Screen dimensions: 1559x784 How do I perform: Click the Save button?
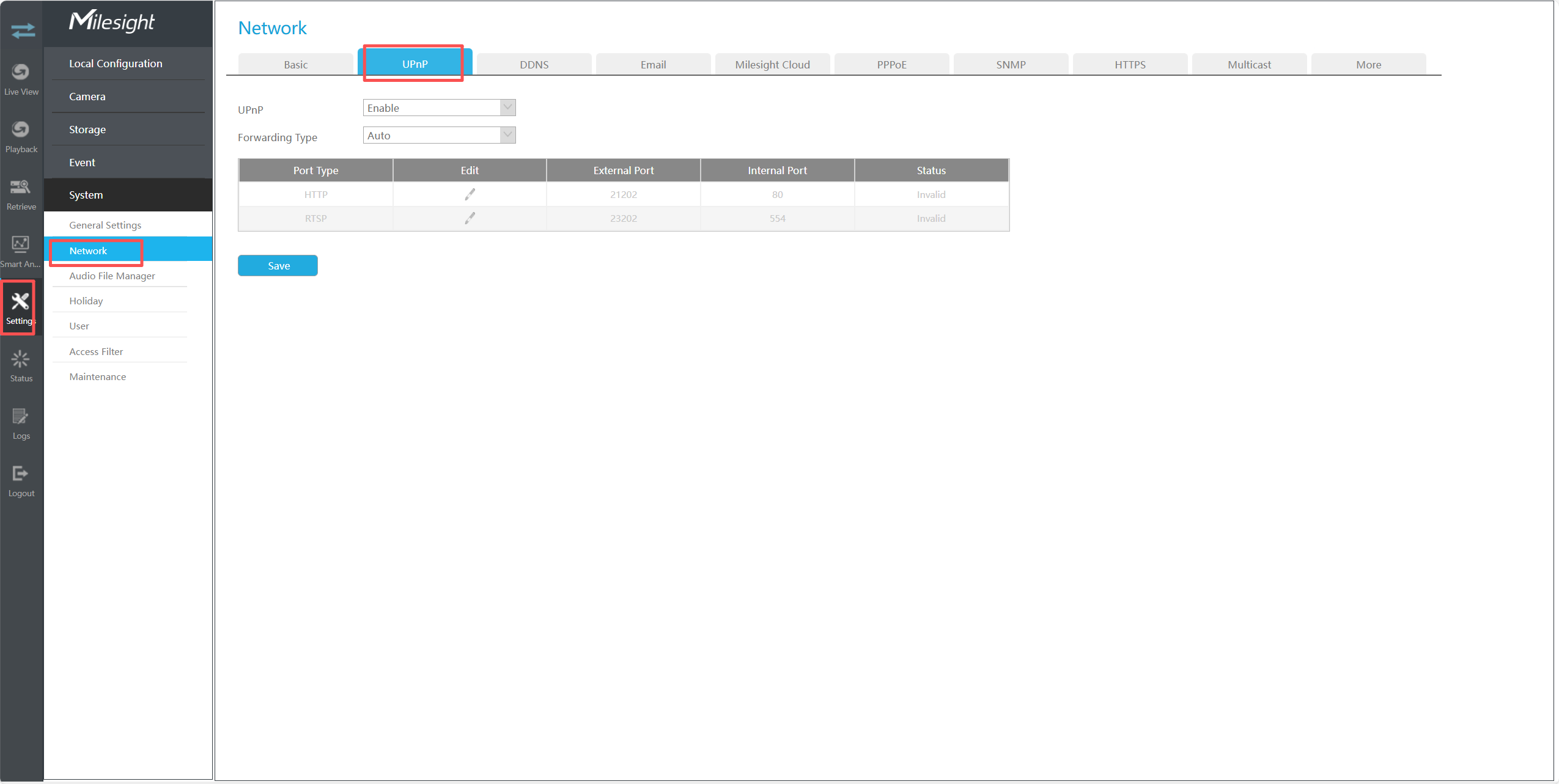click(x=278, y=266)
